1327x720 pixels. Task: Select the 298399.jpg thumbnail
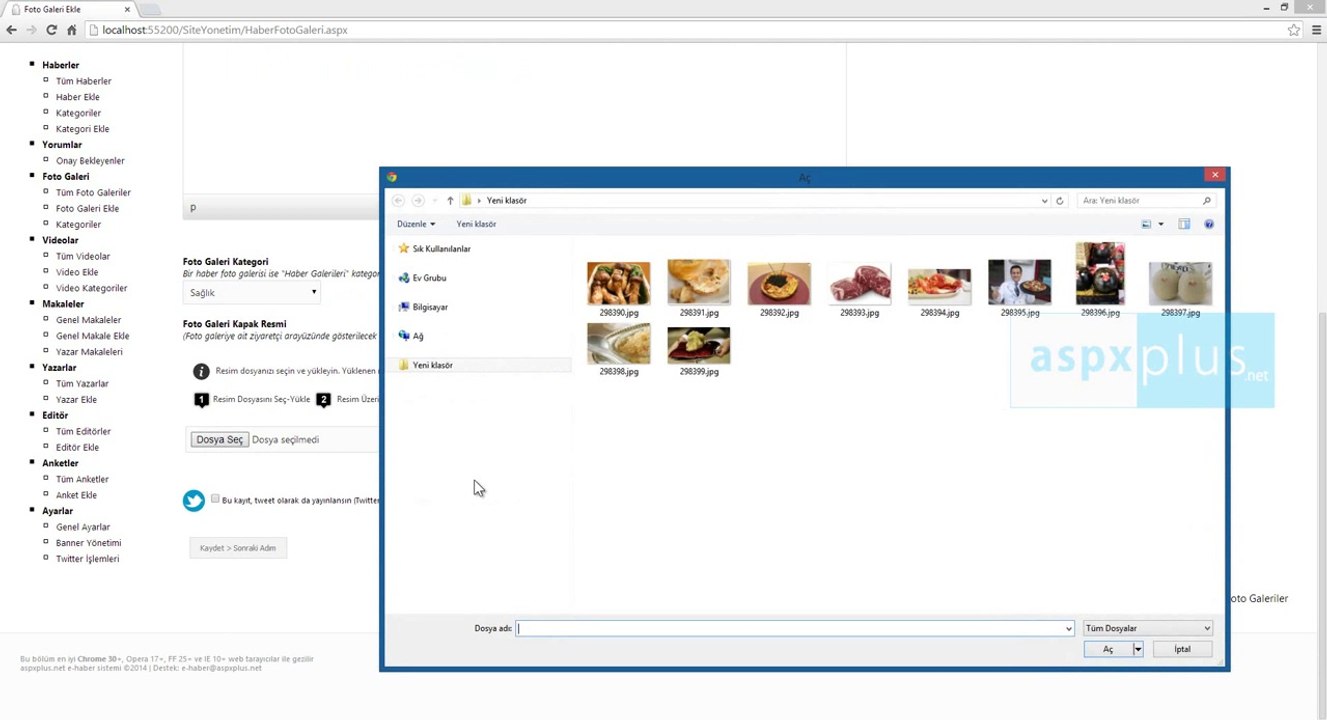(699, 345)
